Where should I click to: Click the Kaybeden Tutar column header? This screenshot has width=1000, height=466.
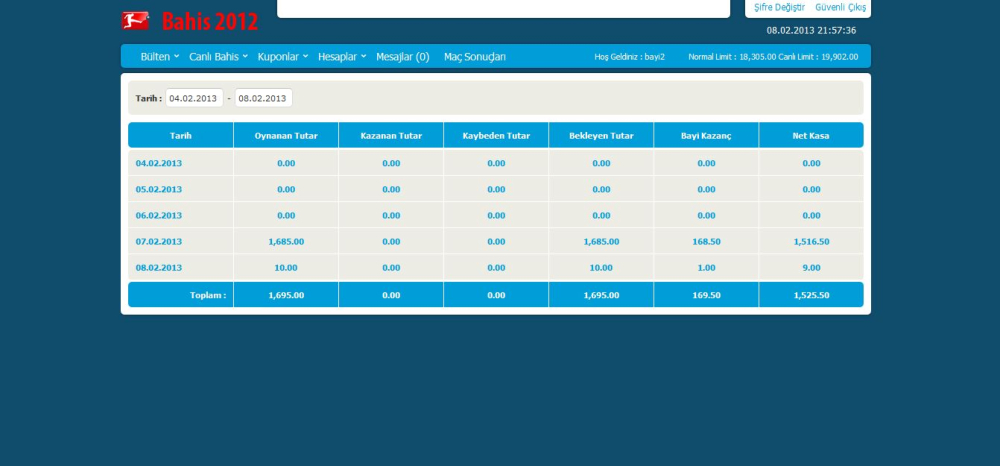click(496, 135)
